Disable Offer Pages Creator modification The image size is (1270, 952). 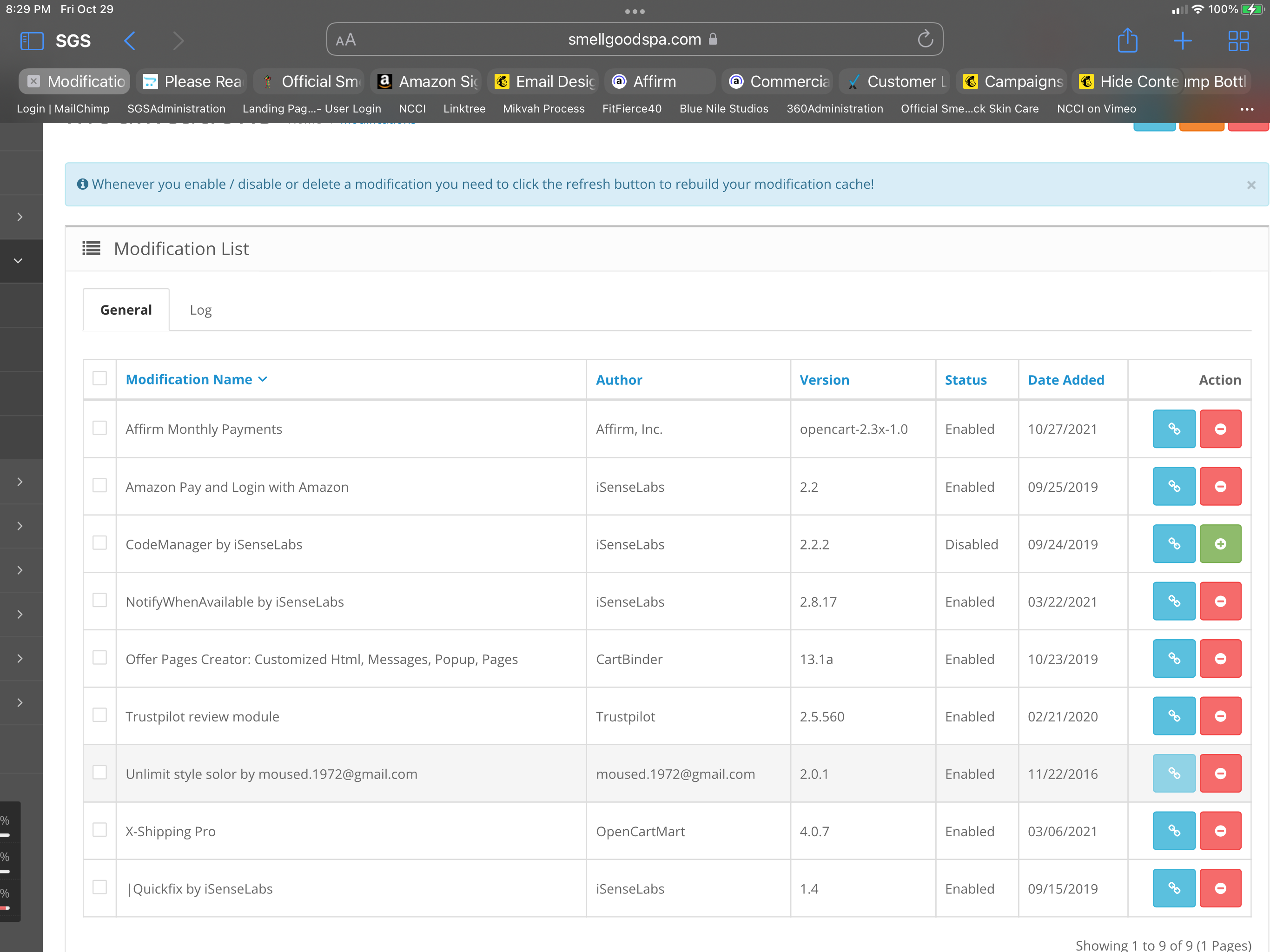click(1220, 659)
